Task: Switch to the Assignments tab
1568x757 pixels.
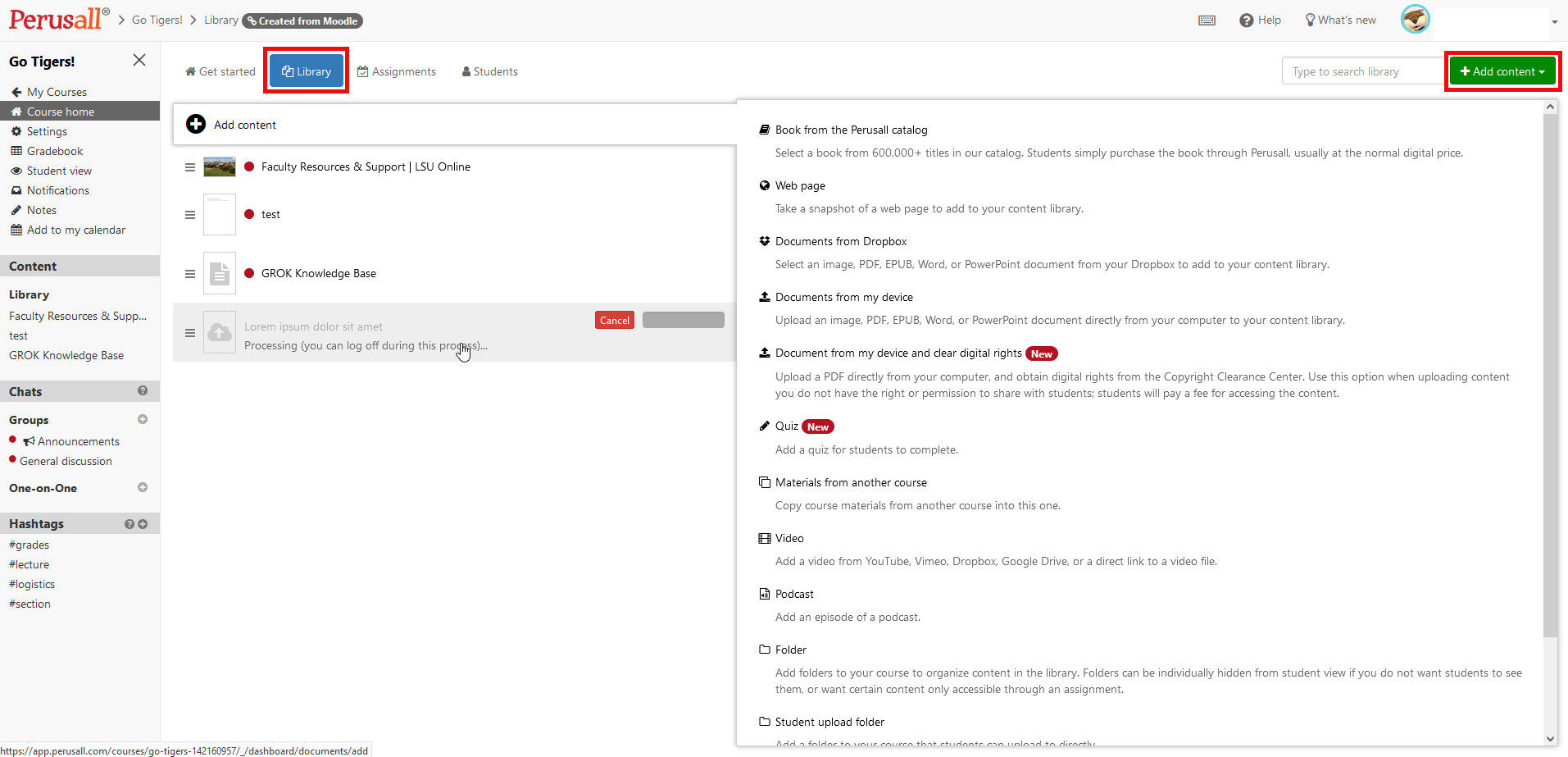Action: coord(397,71)
